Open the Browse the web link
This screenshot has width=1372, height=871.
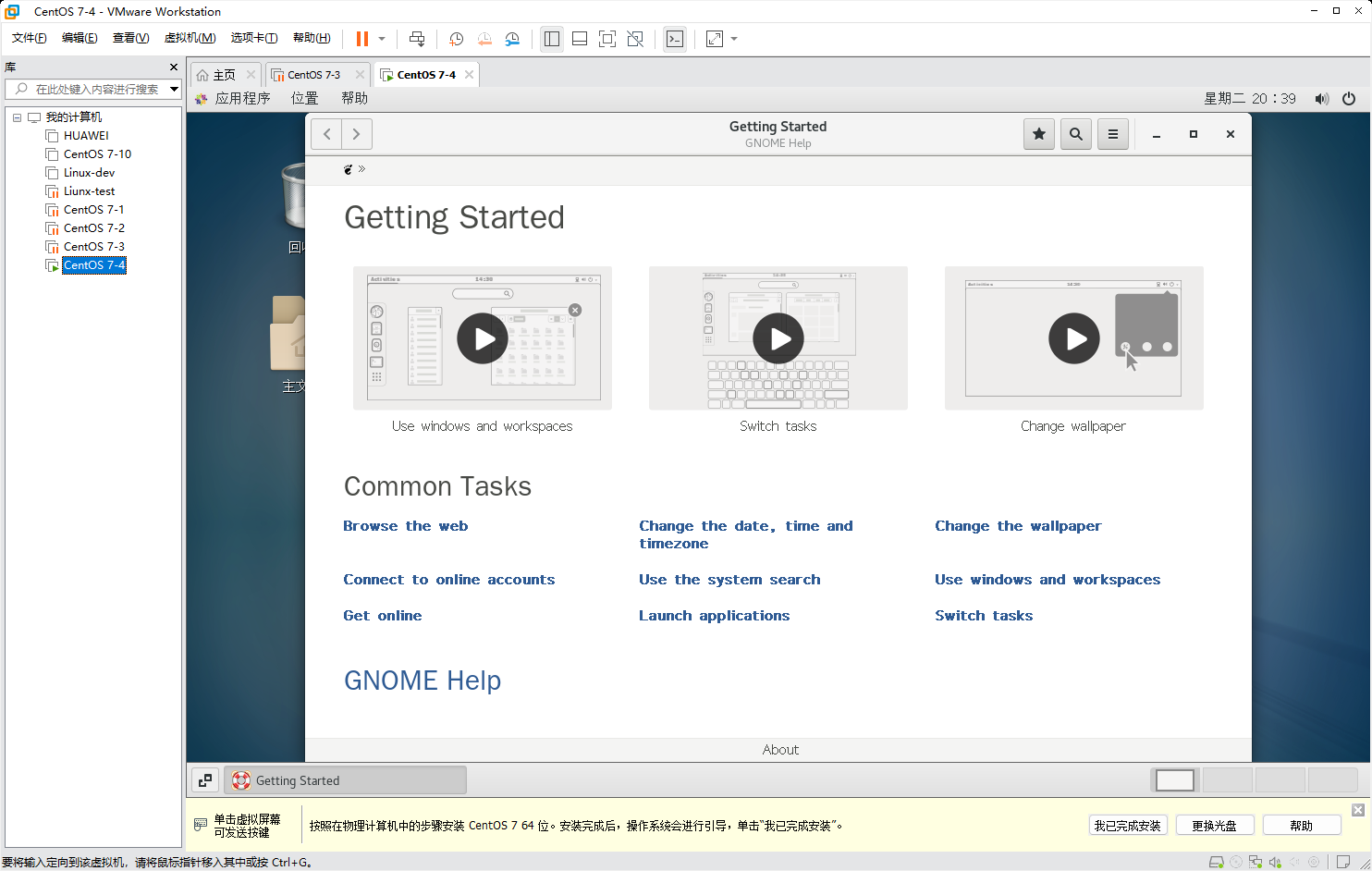[406, 526]
